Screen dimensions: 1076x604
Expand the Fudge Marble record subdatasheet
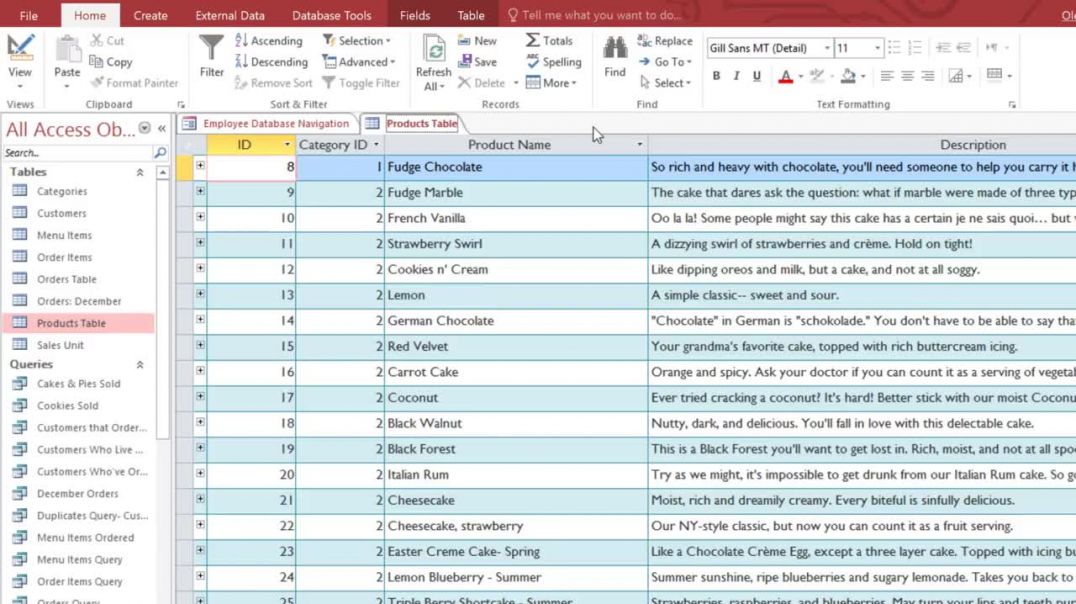[x=200, y=191]
